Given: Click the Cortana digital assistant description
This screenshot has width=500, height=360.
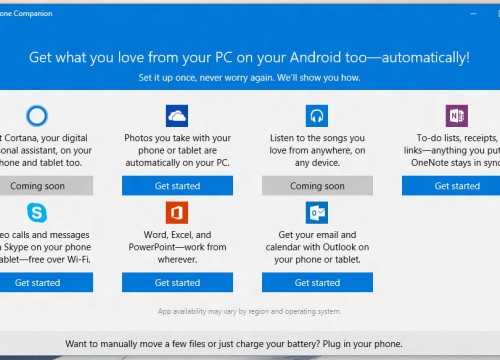Looking at the screenshot, I should [46, 150].
